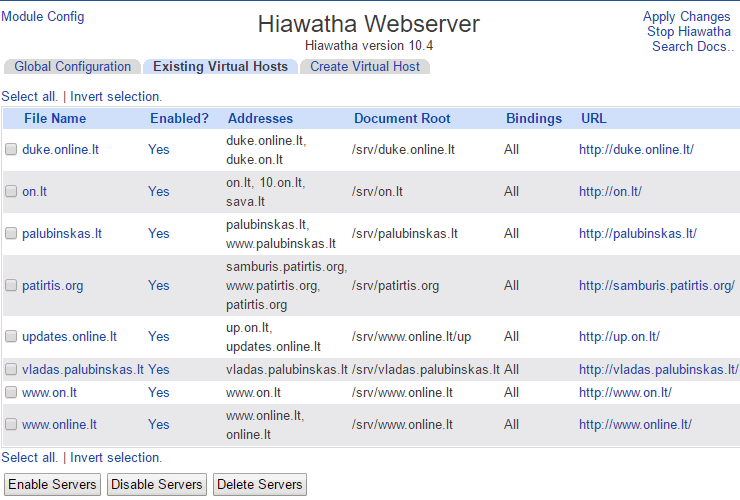This screenshot has height=500, width=740.
Task: Click the Delete Servers button
Action: (260, 484)
